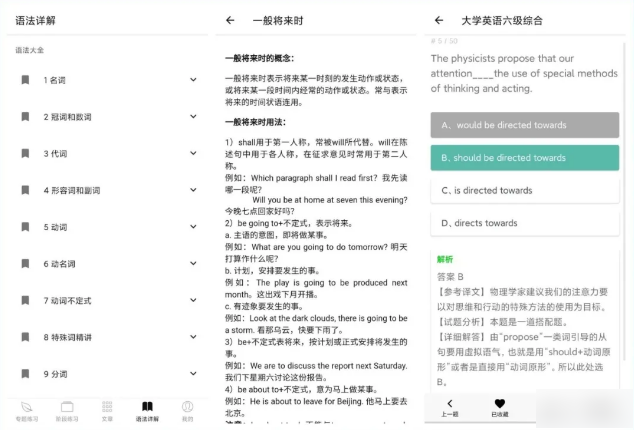Expand the 9 分词 chevron
This screenshot has height=430, width=634.
(x=193, y=374)
